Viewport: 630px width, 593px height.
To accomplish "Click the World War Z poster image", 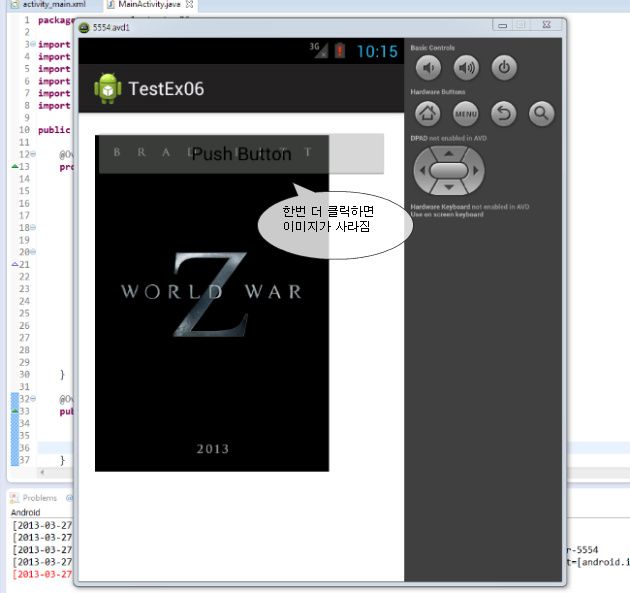I will [212, 303].
